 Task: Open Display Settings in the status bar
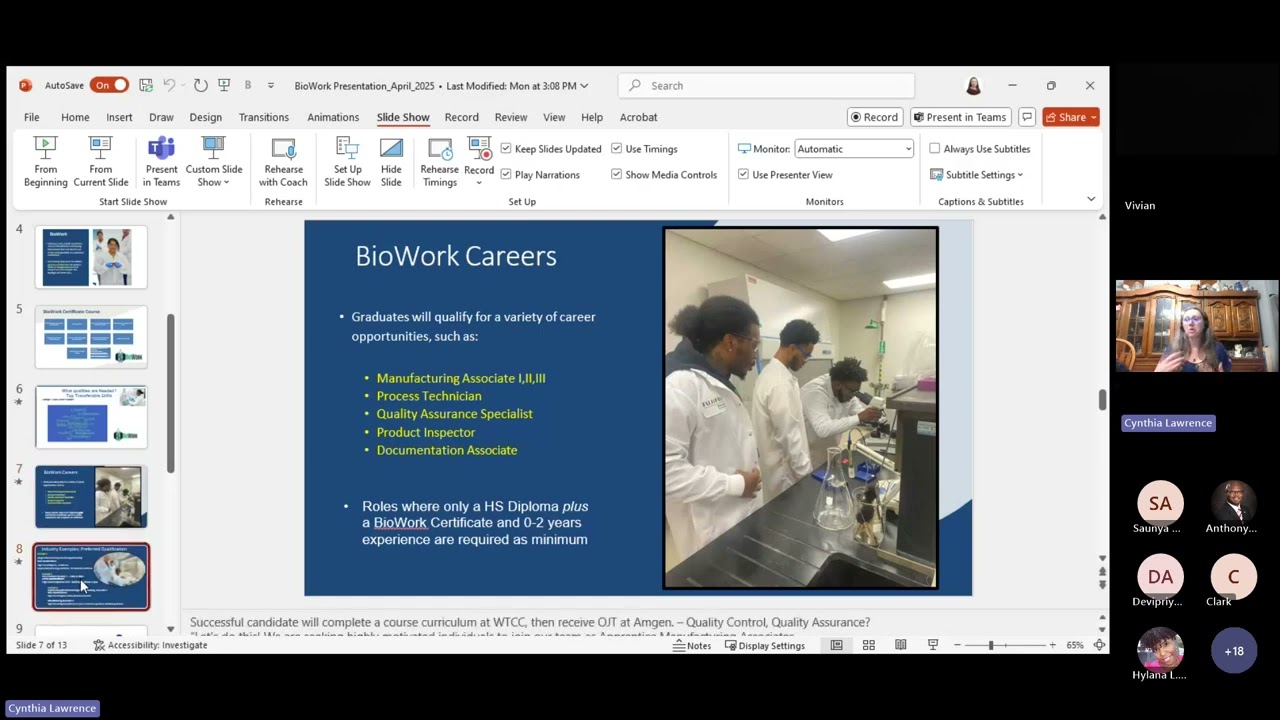coord(765,646)
